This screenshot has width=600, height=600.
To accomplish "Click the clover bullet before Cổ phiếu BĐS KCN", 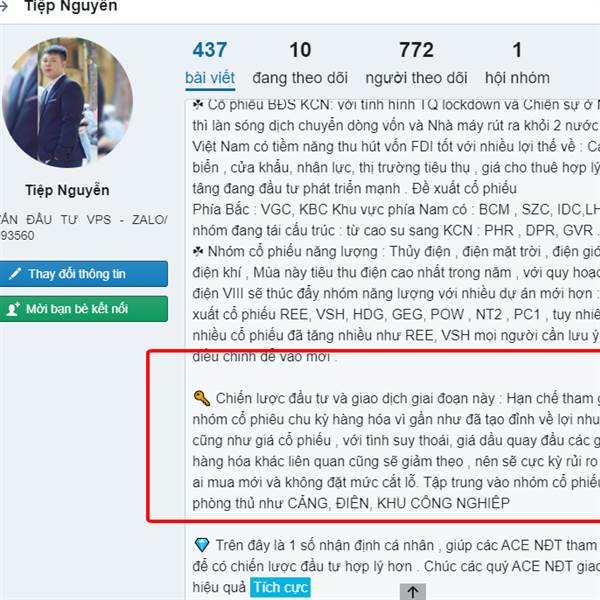I will (x=198, y=104).
